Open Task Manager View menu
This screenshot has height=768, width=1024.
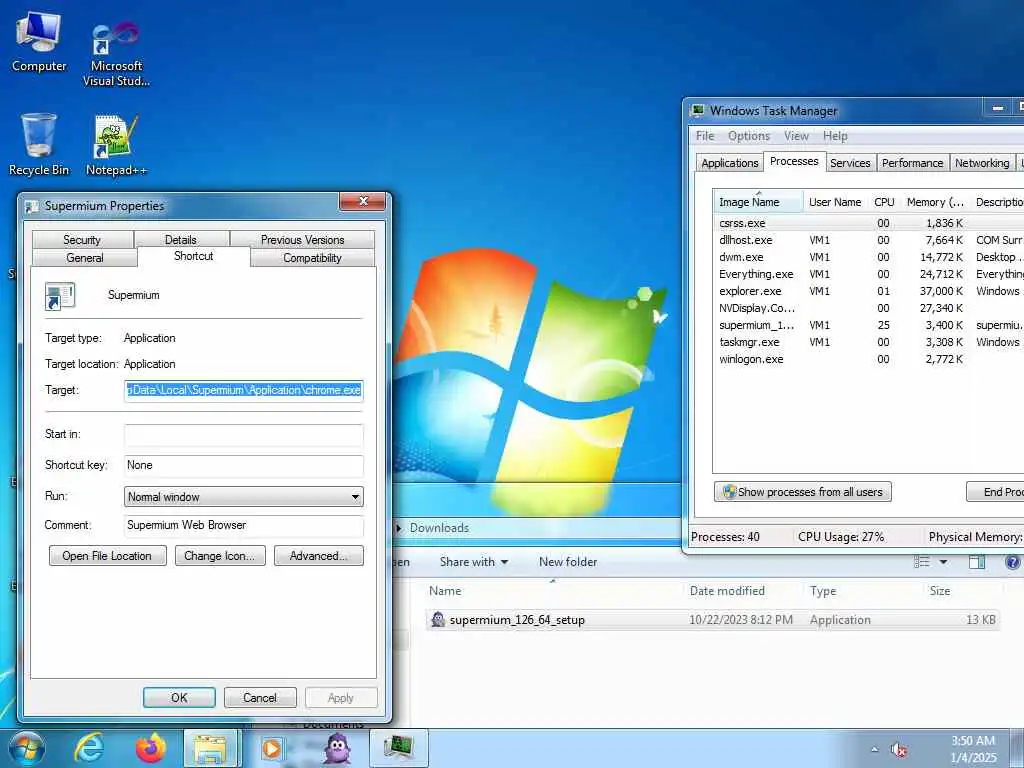pos(796,136)
